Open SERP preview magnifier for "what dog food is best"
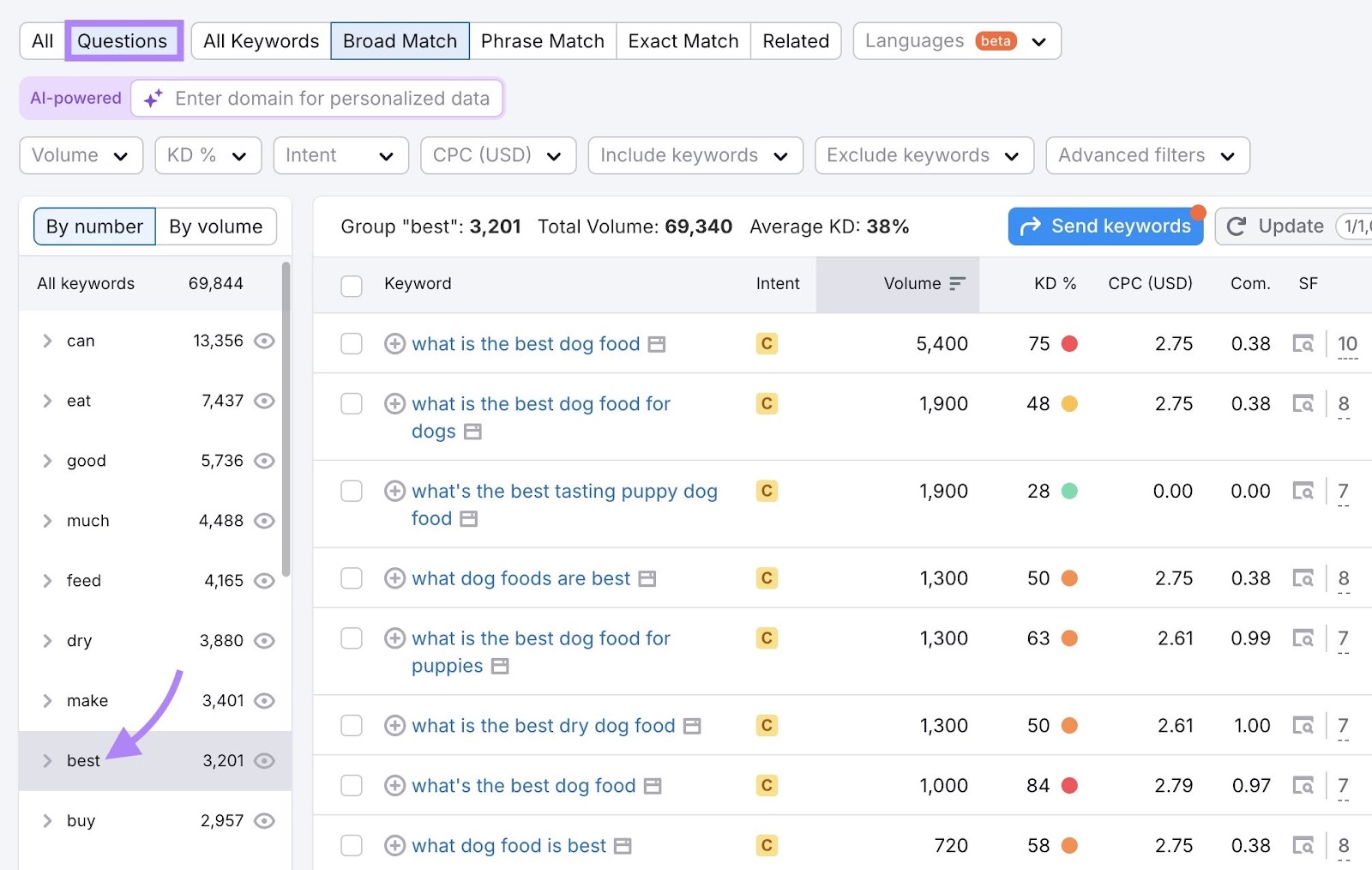This screenshot has height=870, width=1372. coord(1303,845)
